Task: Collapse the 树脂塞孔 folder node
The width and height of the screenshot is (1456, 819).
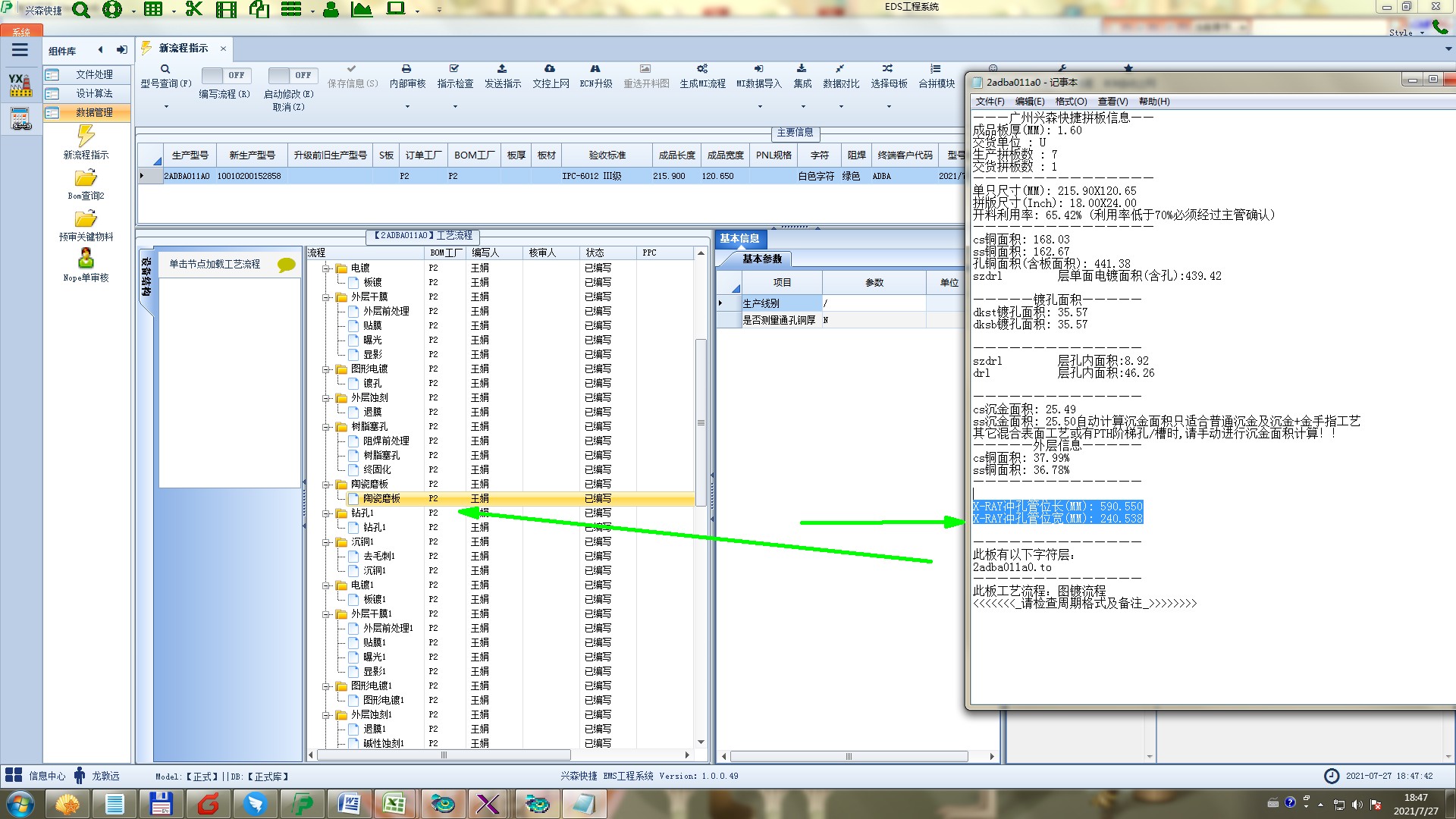Action: 326,427
